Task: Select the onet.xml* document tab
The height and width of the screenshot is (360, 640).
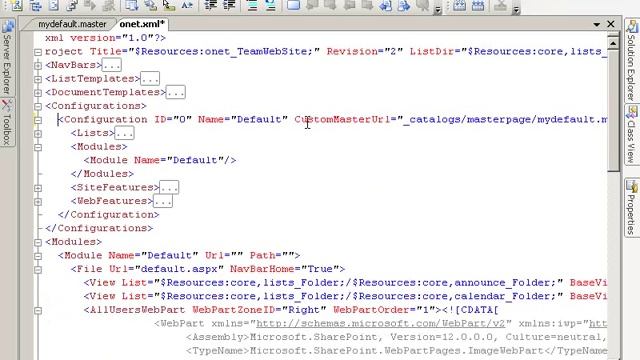Action: (142, 24)
